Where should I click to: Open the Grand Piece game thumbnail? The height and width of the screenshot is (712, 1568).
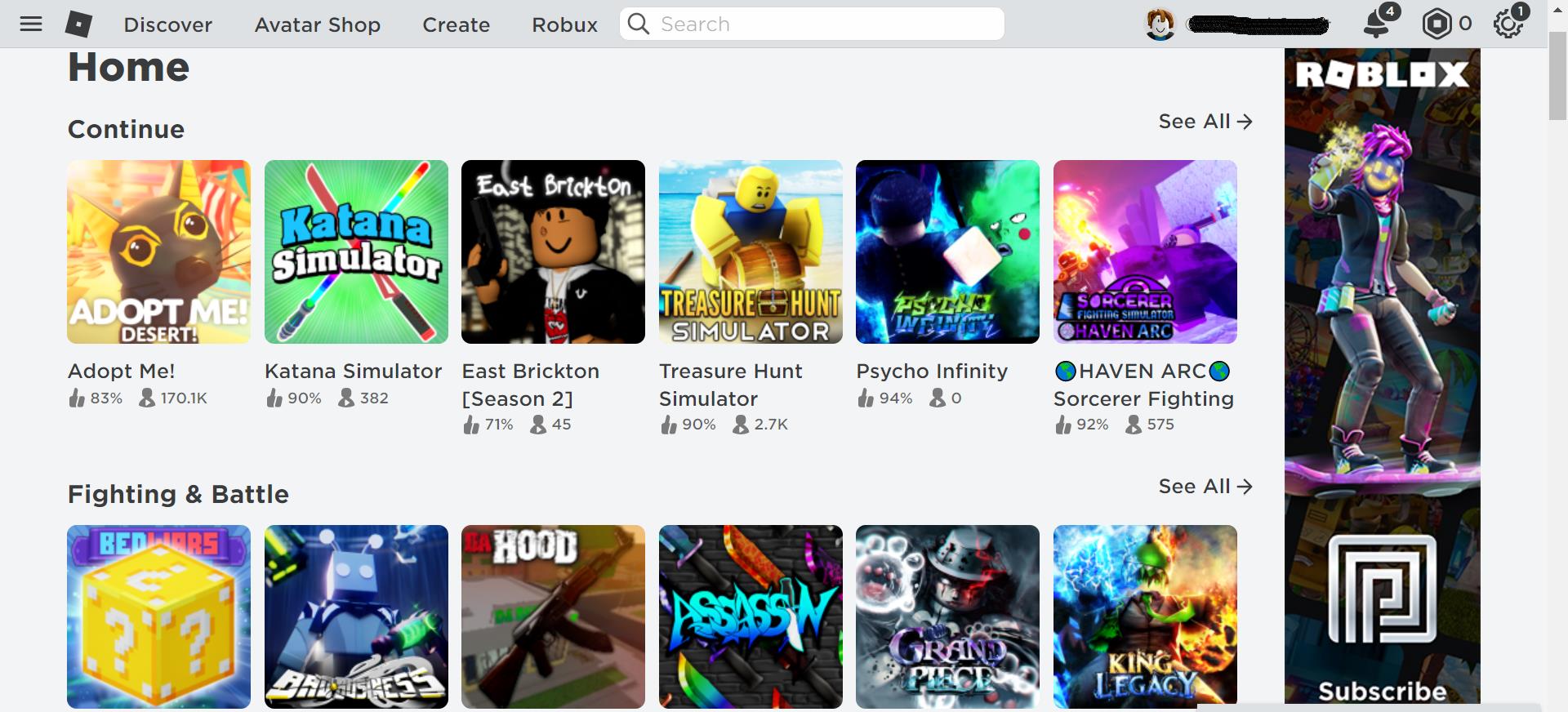pos(947,616)
